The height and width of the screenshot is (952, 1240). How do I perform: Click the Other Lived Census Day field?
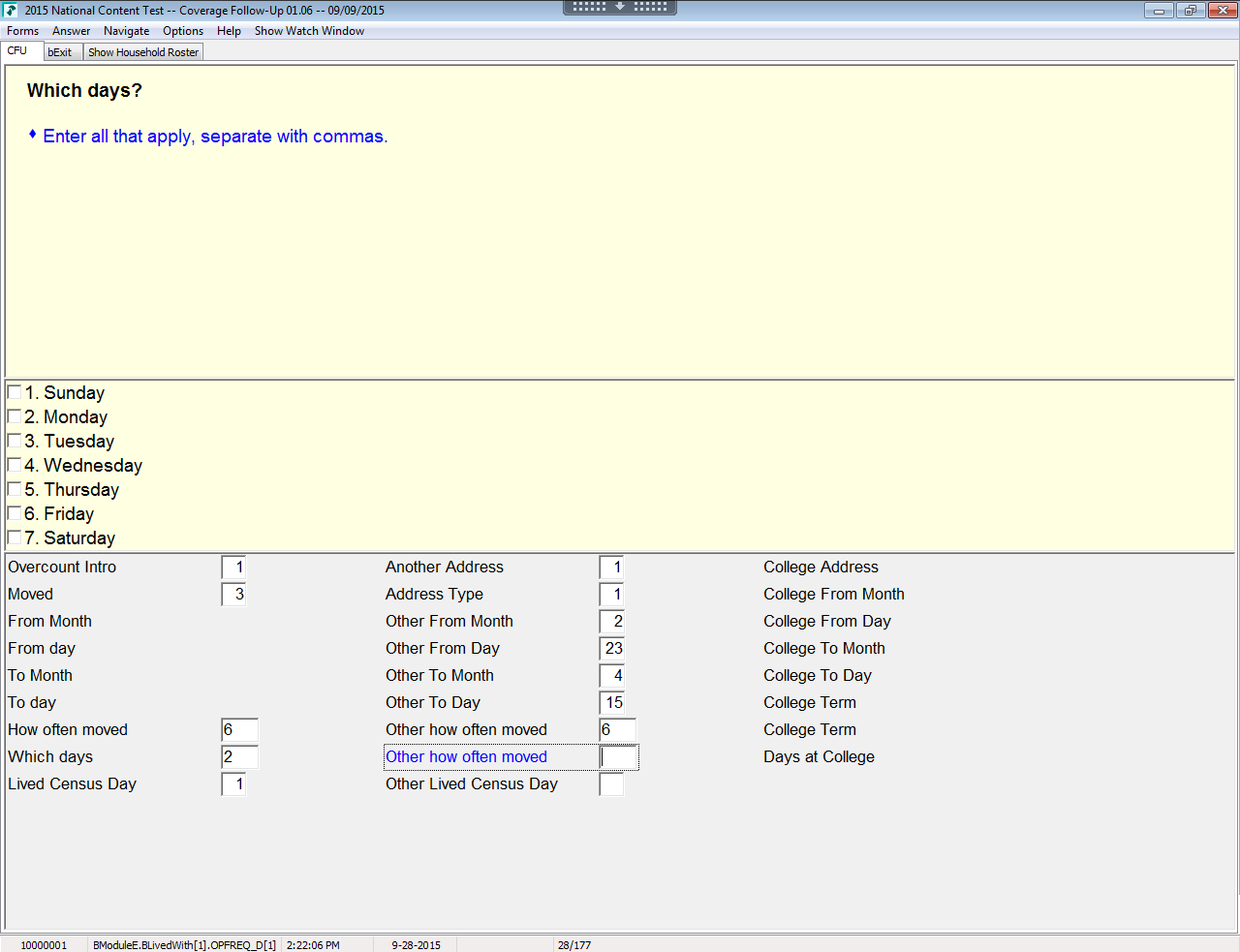pyautogui.click(x=611, y=784)
